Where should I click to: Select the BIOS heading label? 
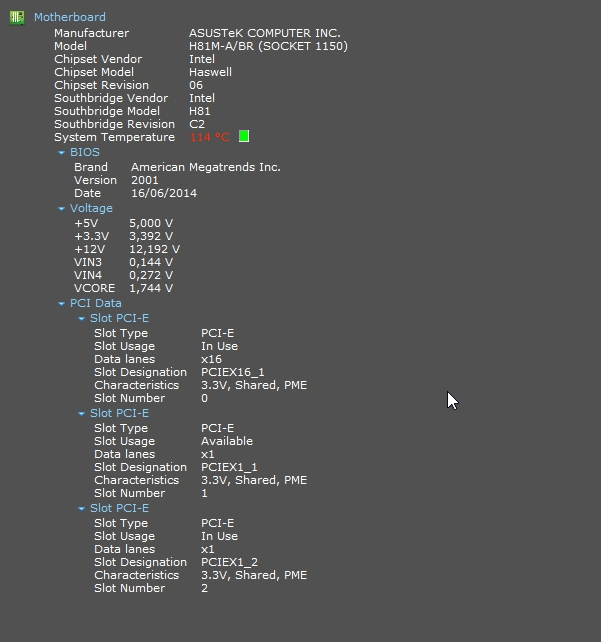tap(85, 152)
